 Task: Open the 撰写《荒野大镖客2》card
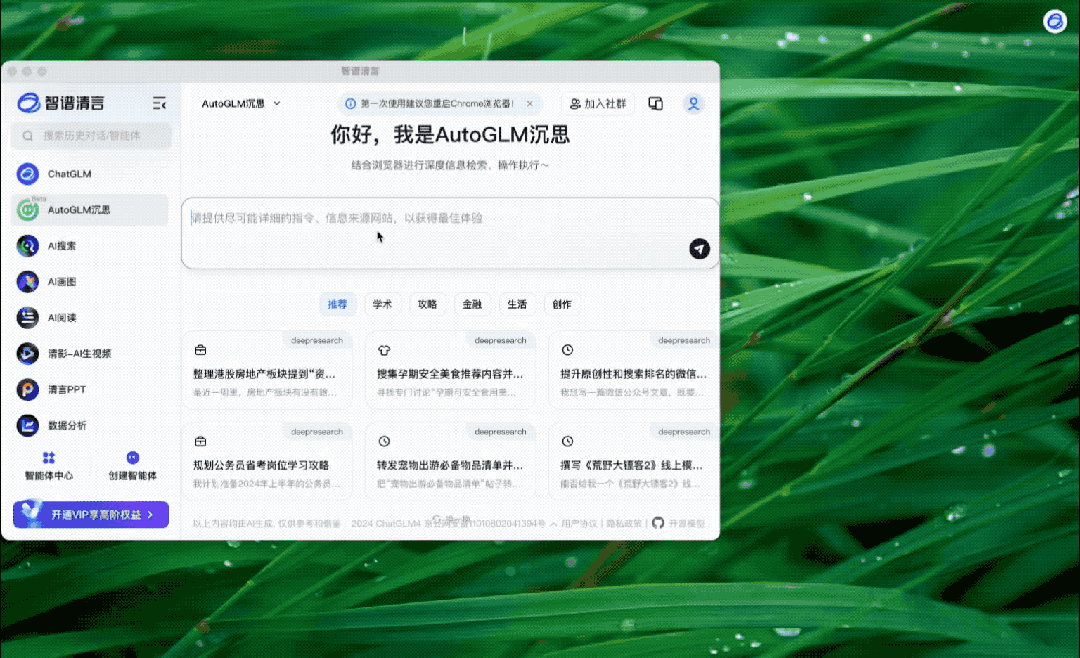tap(634, 461)
